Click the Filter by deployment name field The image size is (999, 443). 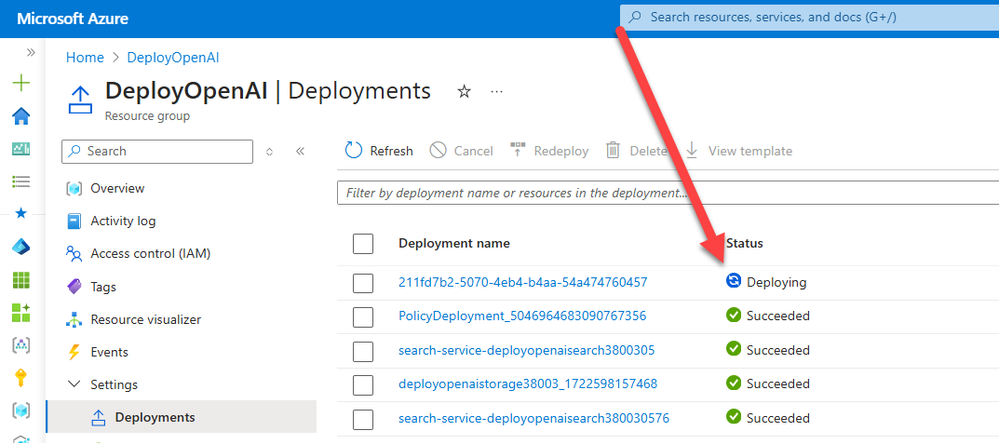click(x=668, y=192)
